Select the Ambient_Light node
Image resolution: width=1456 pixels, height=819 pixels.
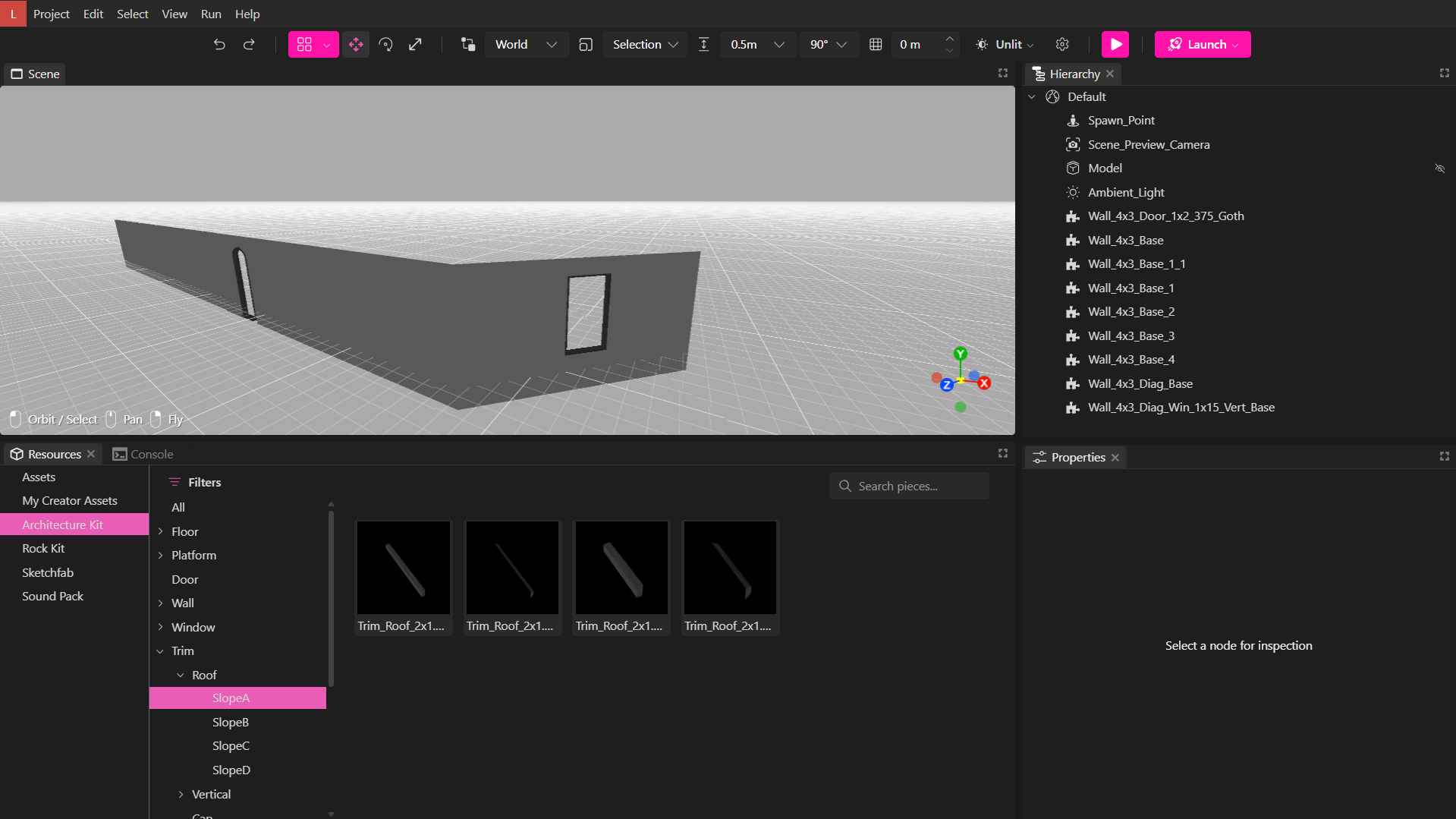tap(1125, 193)
